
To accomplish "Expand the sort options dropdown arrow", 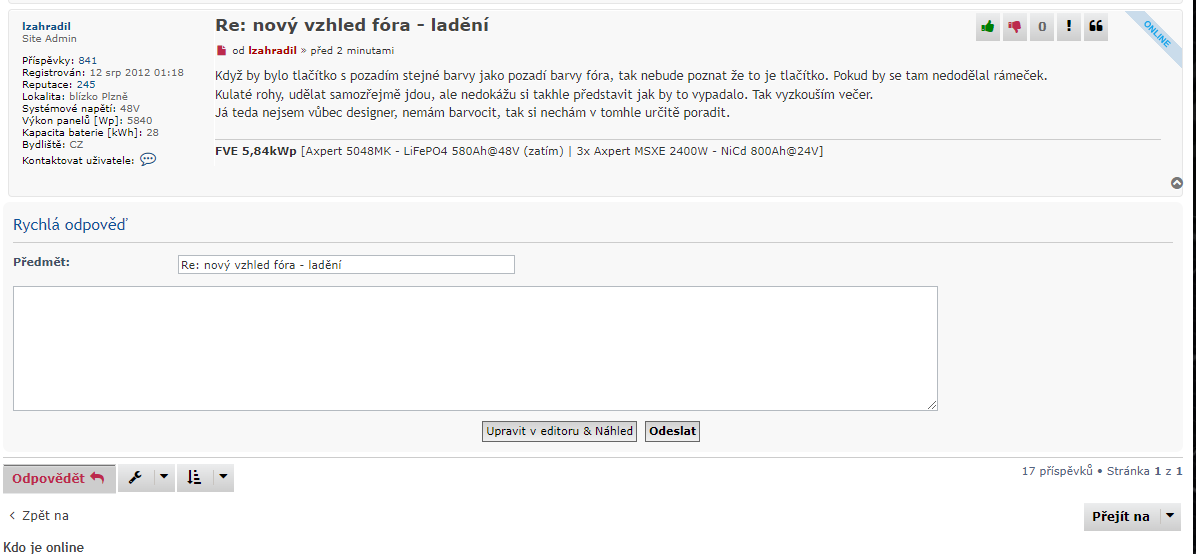I will pos(223,478).
